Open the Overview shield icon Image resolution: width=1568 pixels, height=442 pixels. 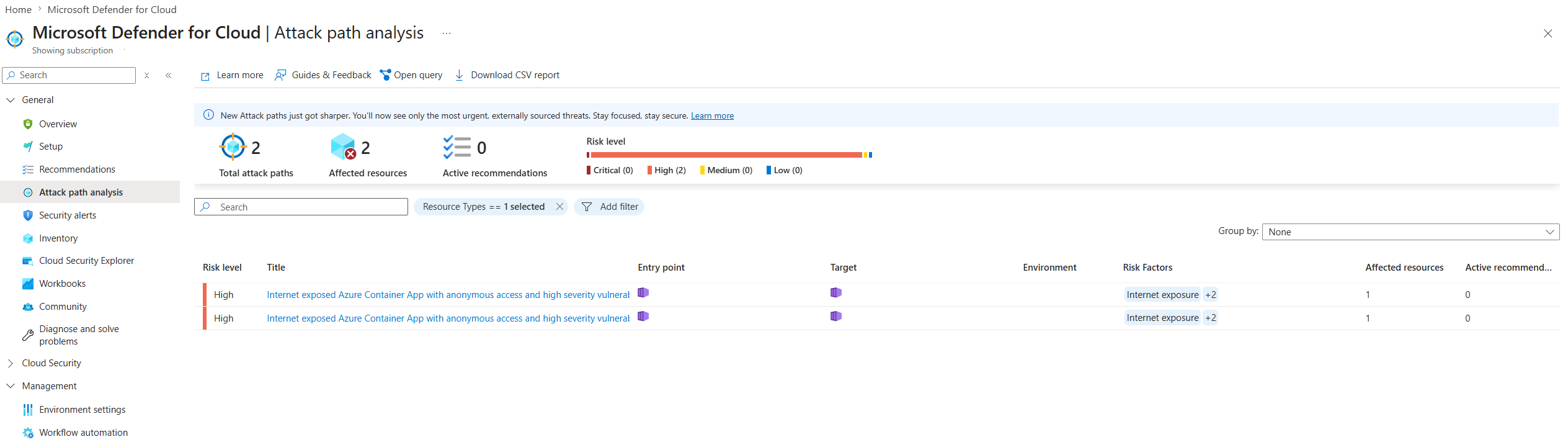tap(28, 124)
